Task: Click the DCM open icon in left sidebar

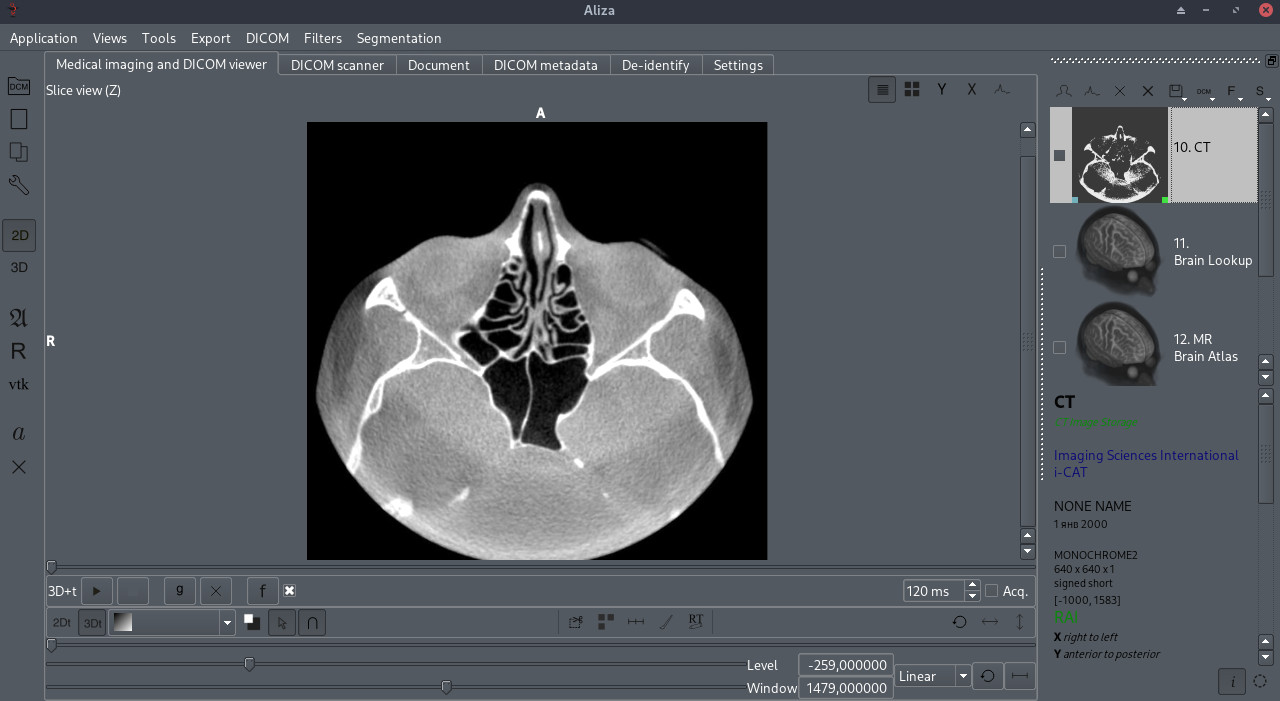Action: (x=18, y=87)
